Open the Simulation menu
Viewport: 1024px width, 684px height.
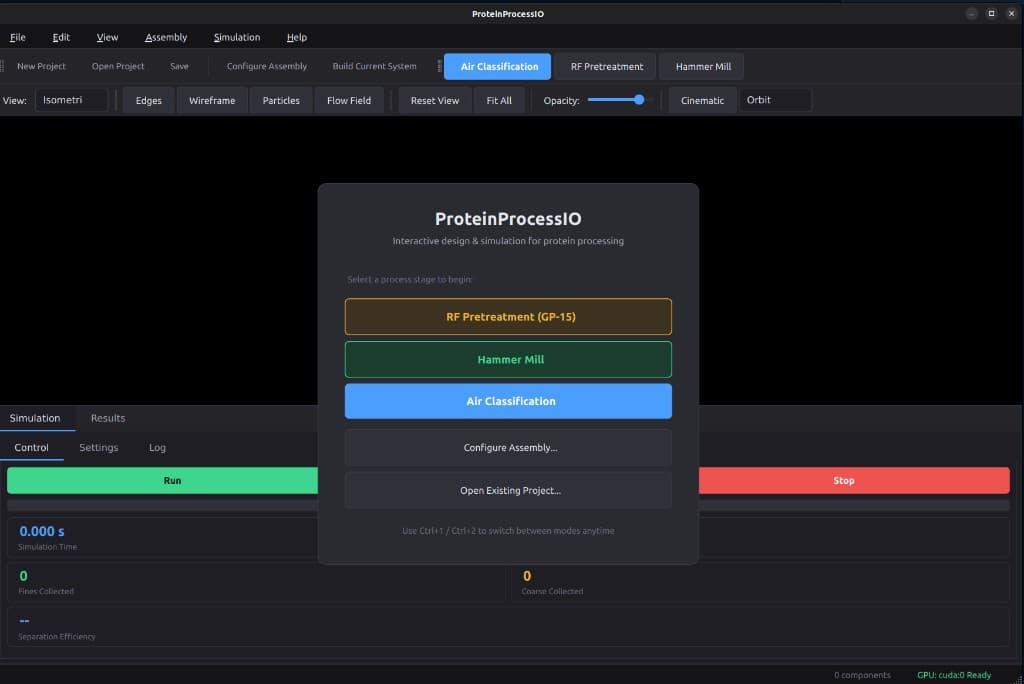[x=236, y=37]
